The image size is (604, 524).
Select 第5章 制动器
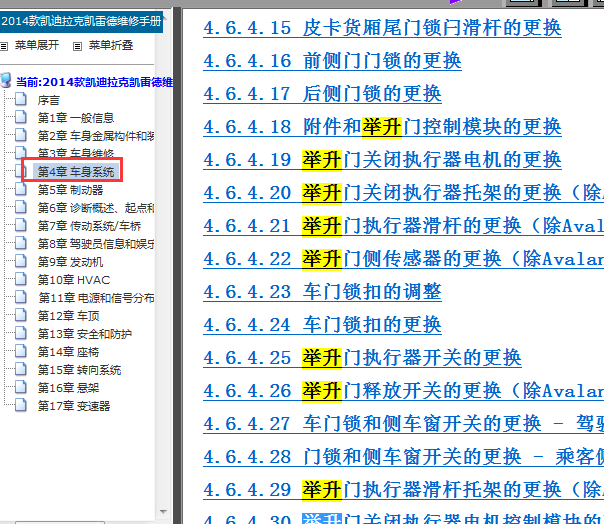[x=70, y=190]
